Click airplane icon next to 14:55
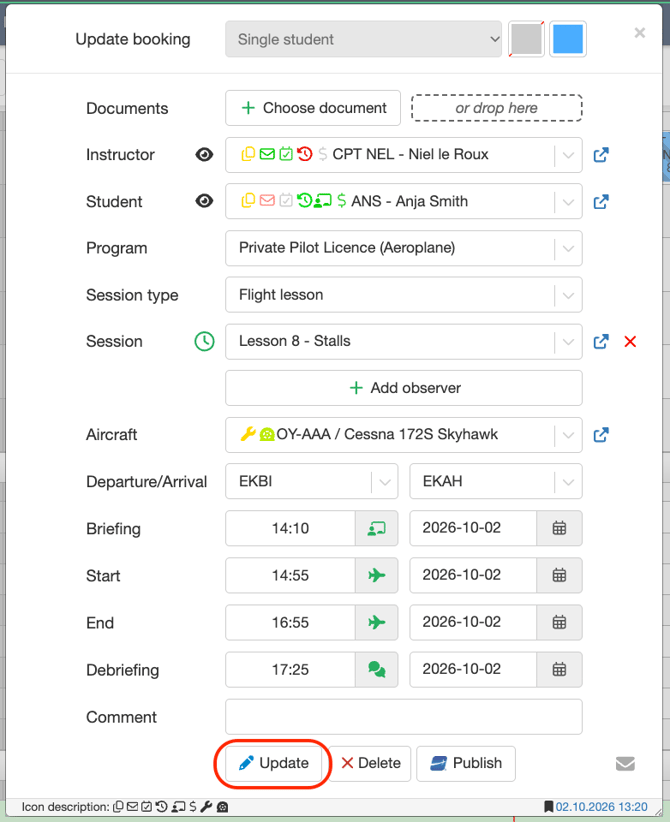The height and width of the screenshot is (822, 670). [376, 576]
